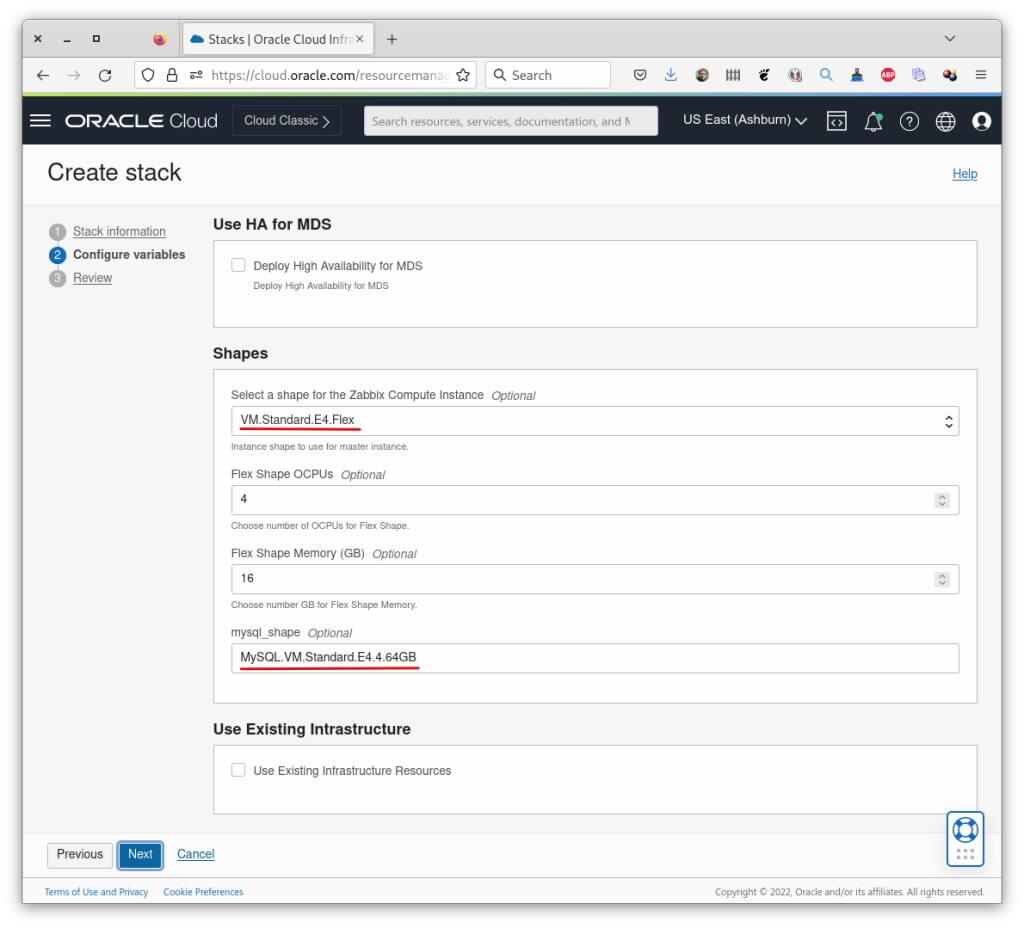Screen dimensions: 1024x928
Task: Open Cloud Shell developer tools icon
Action: pyautogui.click(x=837, y=121)
